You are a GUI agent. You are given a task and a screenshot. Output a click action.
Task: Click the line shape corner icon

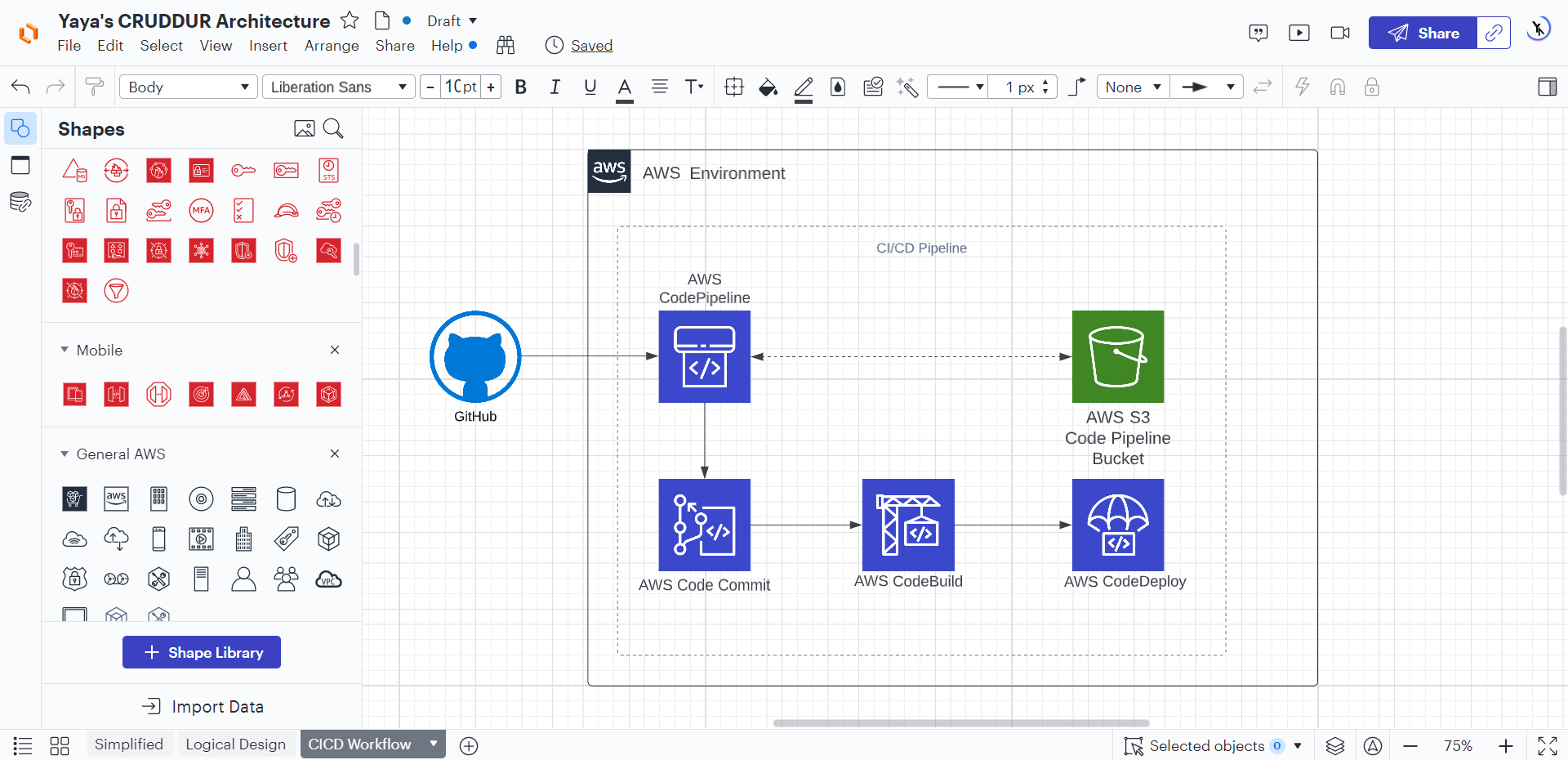(1077, 87)
